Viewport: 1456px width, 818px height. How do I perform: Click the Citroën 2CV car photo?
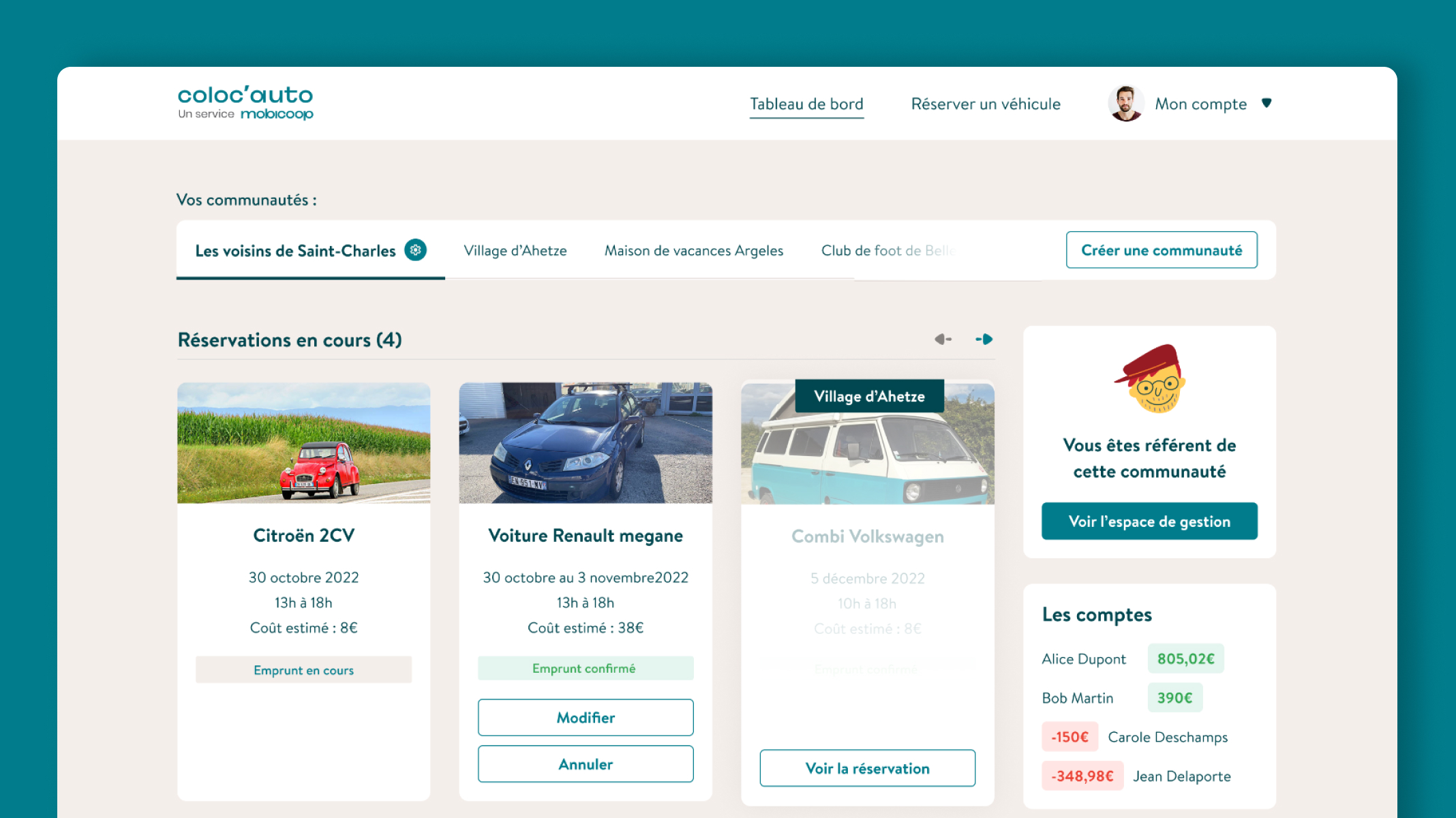coord(303,443)
